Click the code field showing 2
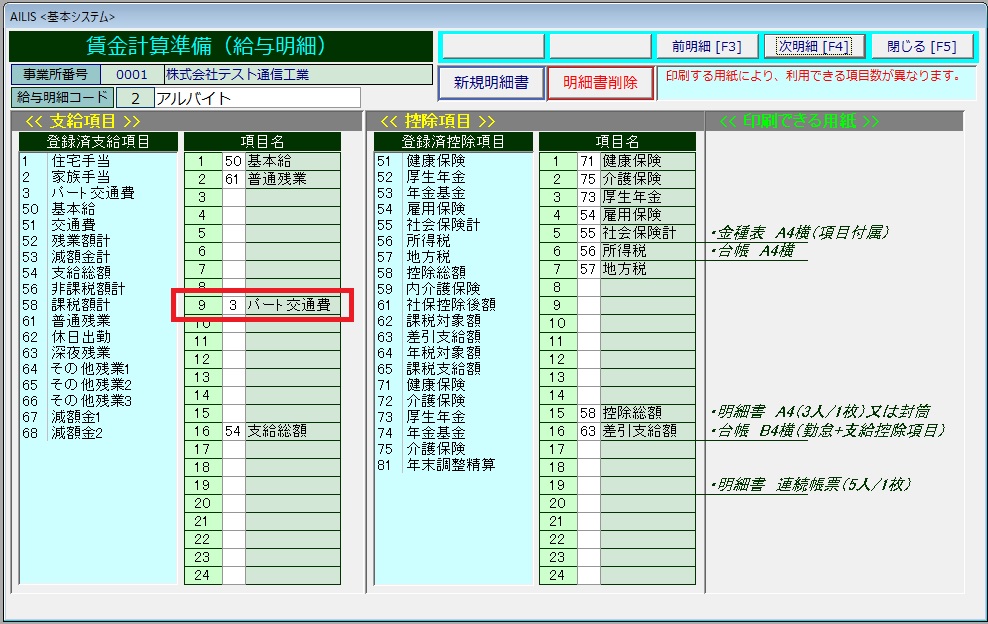 [x=134, y=98]
